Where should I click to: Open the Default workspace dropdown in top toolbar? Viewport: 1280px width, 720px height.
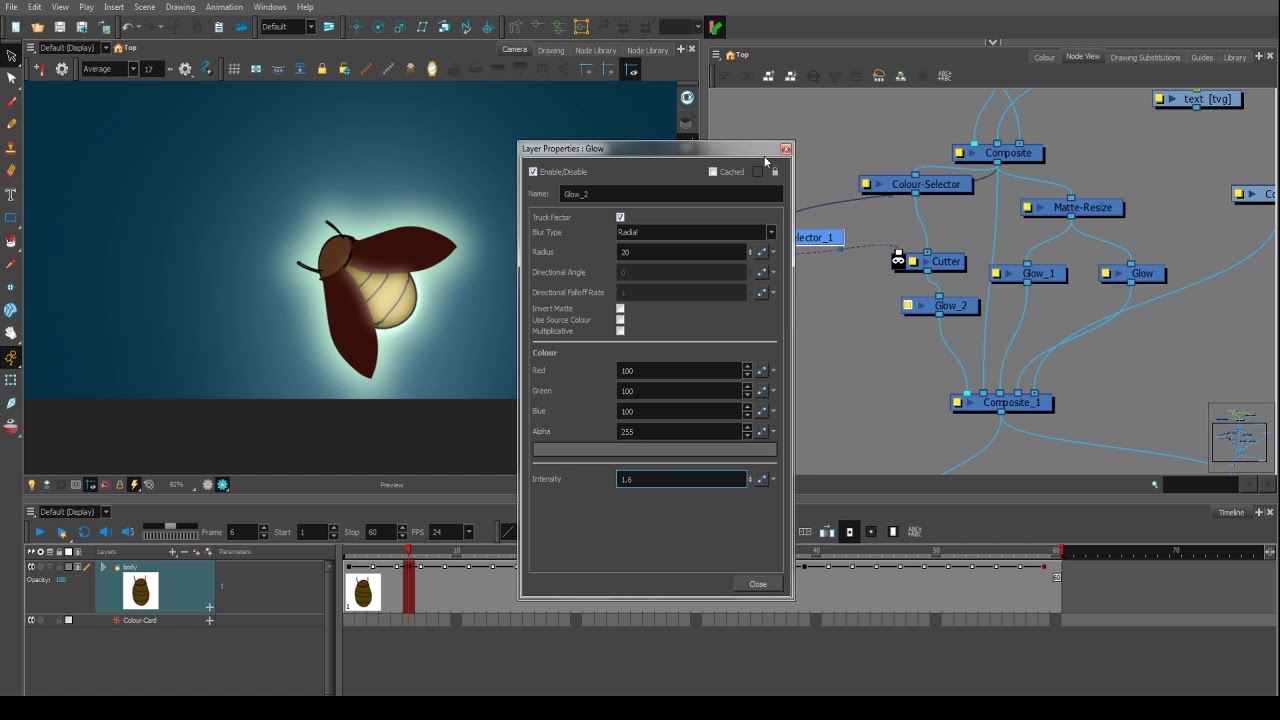click(x=310, y=27)
